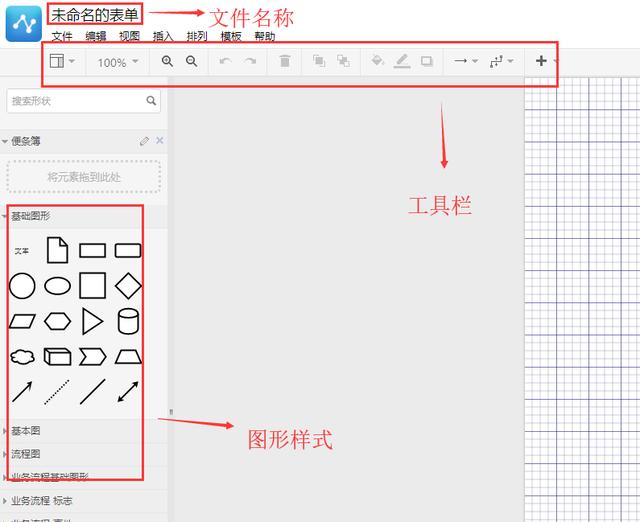Click the shape search input field
The height and width of the screenshot is (522, 640).
(84, 101)
